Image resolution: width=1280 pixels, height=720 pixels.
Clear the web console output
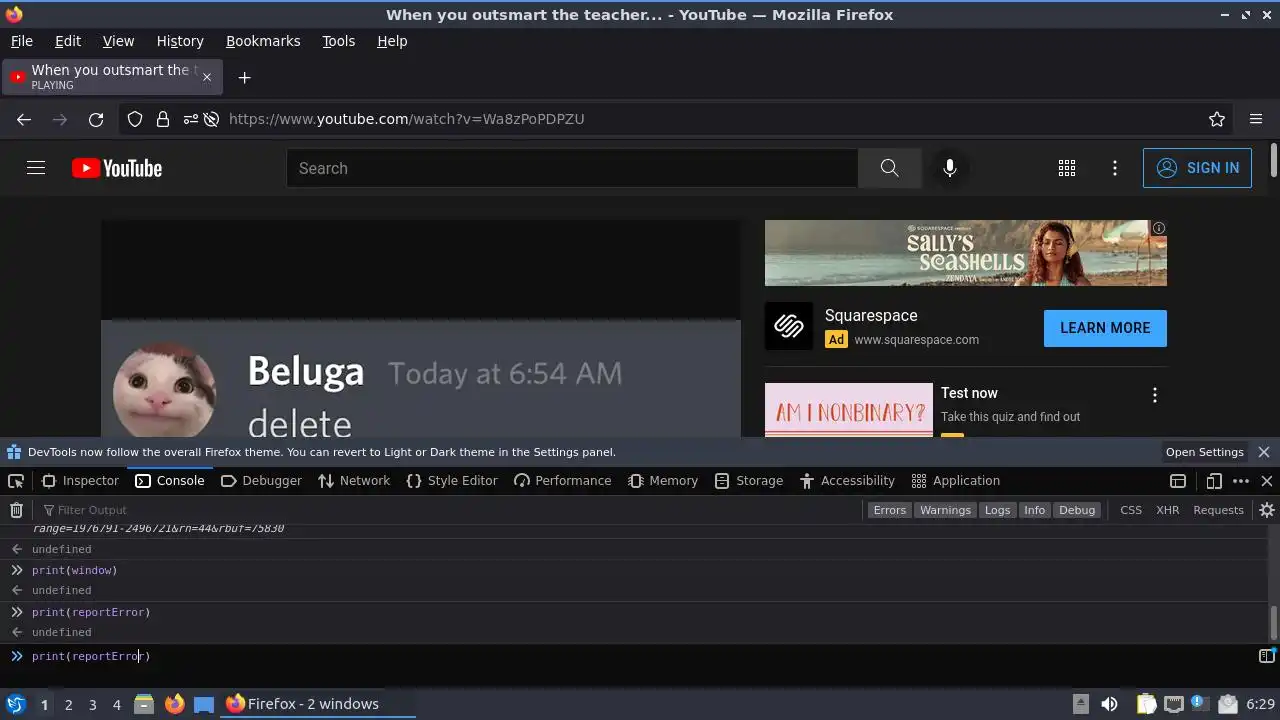(x=16, y=510)
